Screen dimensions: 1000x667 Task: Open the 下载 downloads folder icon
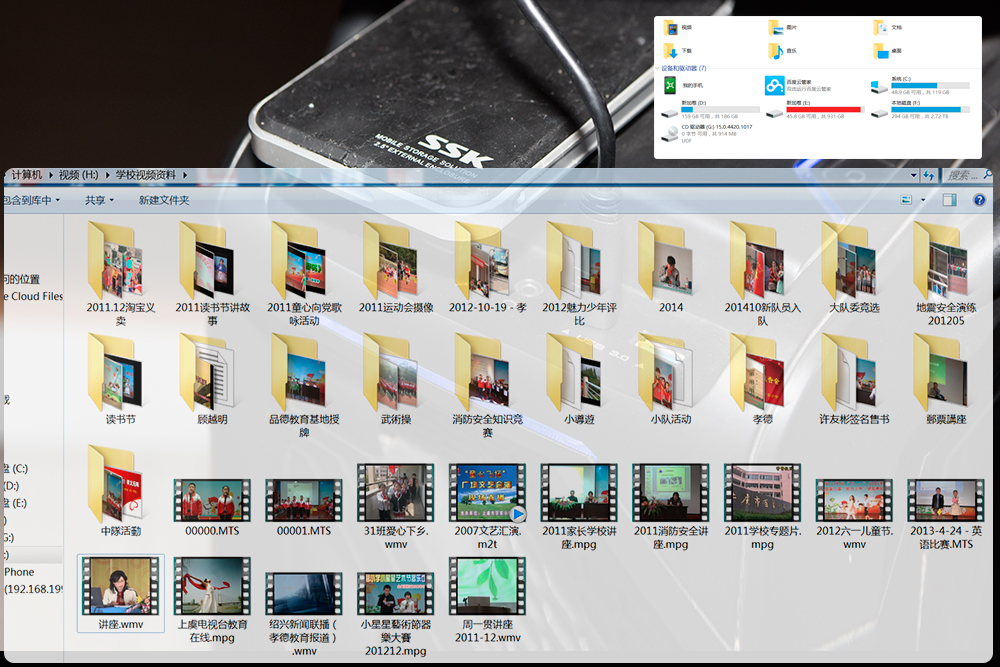coord(670,50)
